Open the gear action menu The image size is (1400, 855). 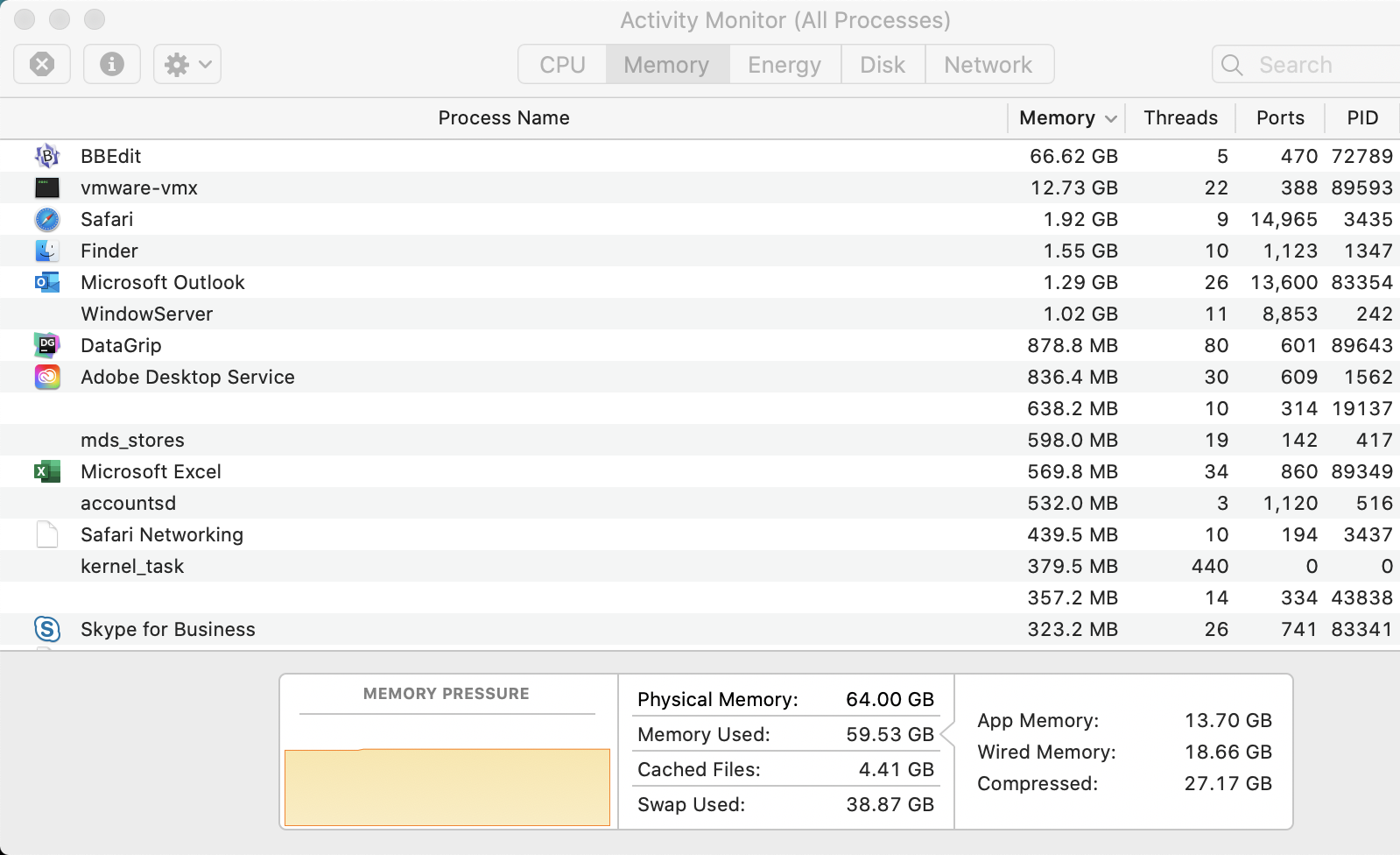click(x=187, y=64)
